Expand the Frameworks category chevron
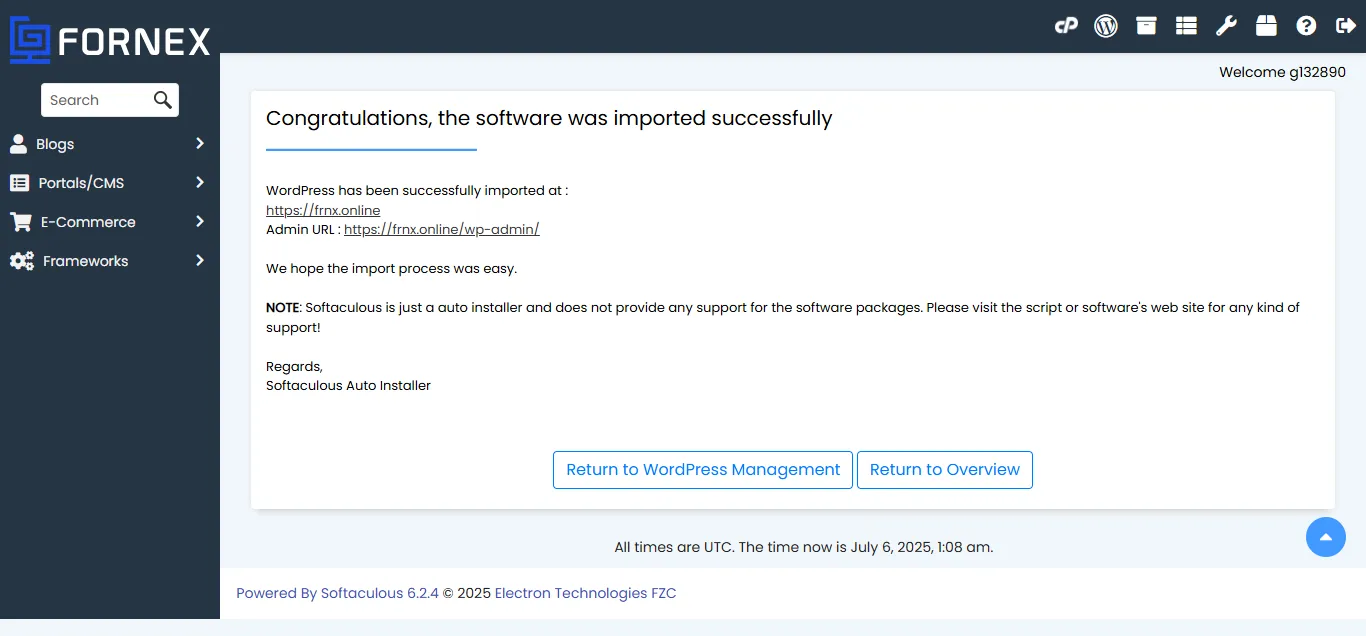The width and height of the screenshot is (1366, 636). tap(200, 261)
